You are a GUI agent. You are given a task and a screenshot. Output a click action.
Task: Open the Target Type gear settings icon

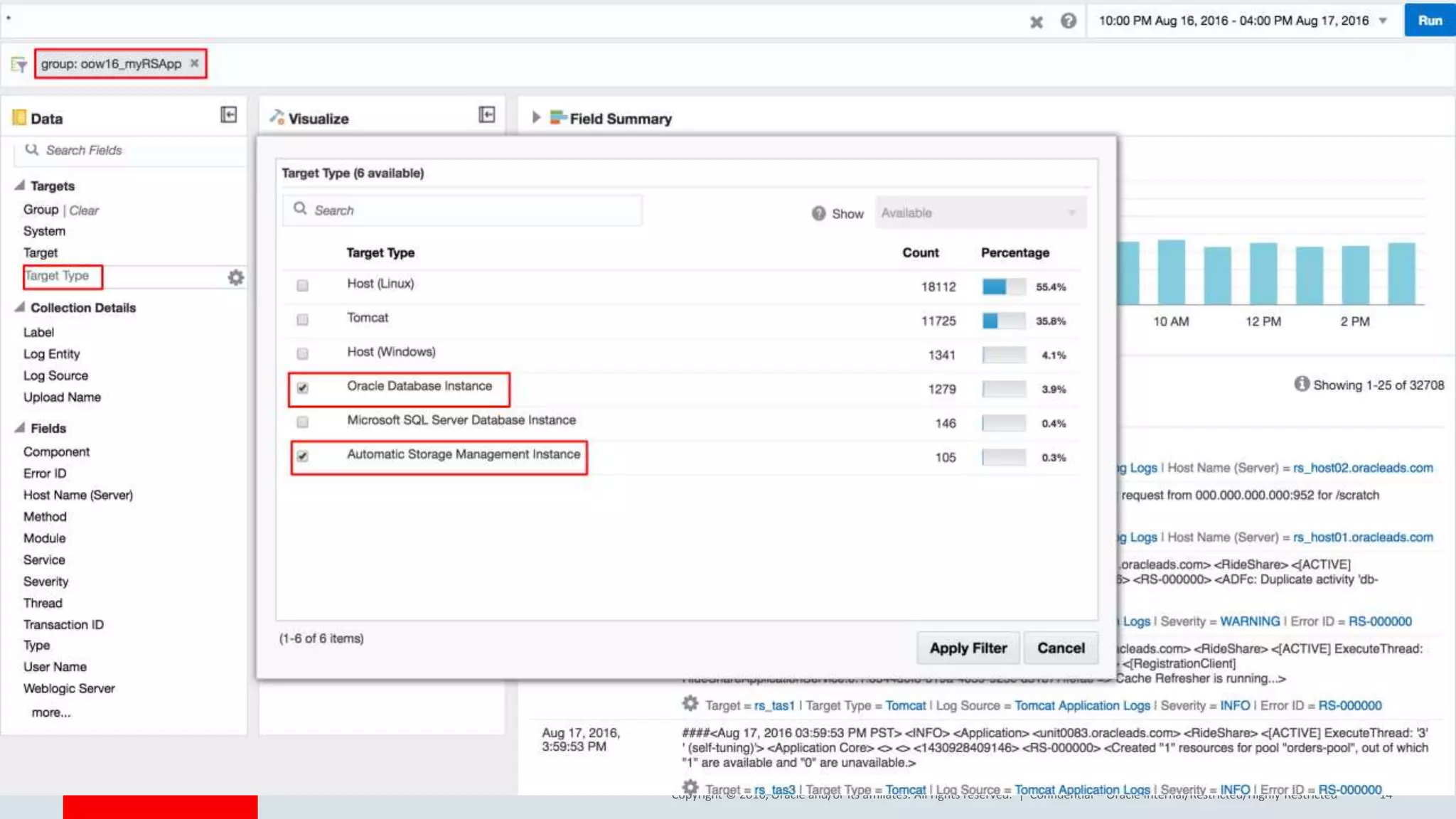tap(236, 277)
